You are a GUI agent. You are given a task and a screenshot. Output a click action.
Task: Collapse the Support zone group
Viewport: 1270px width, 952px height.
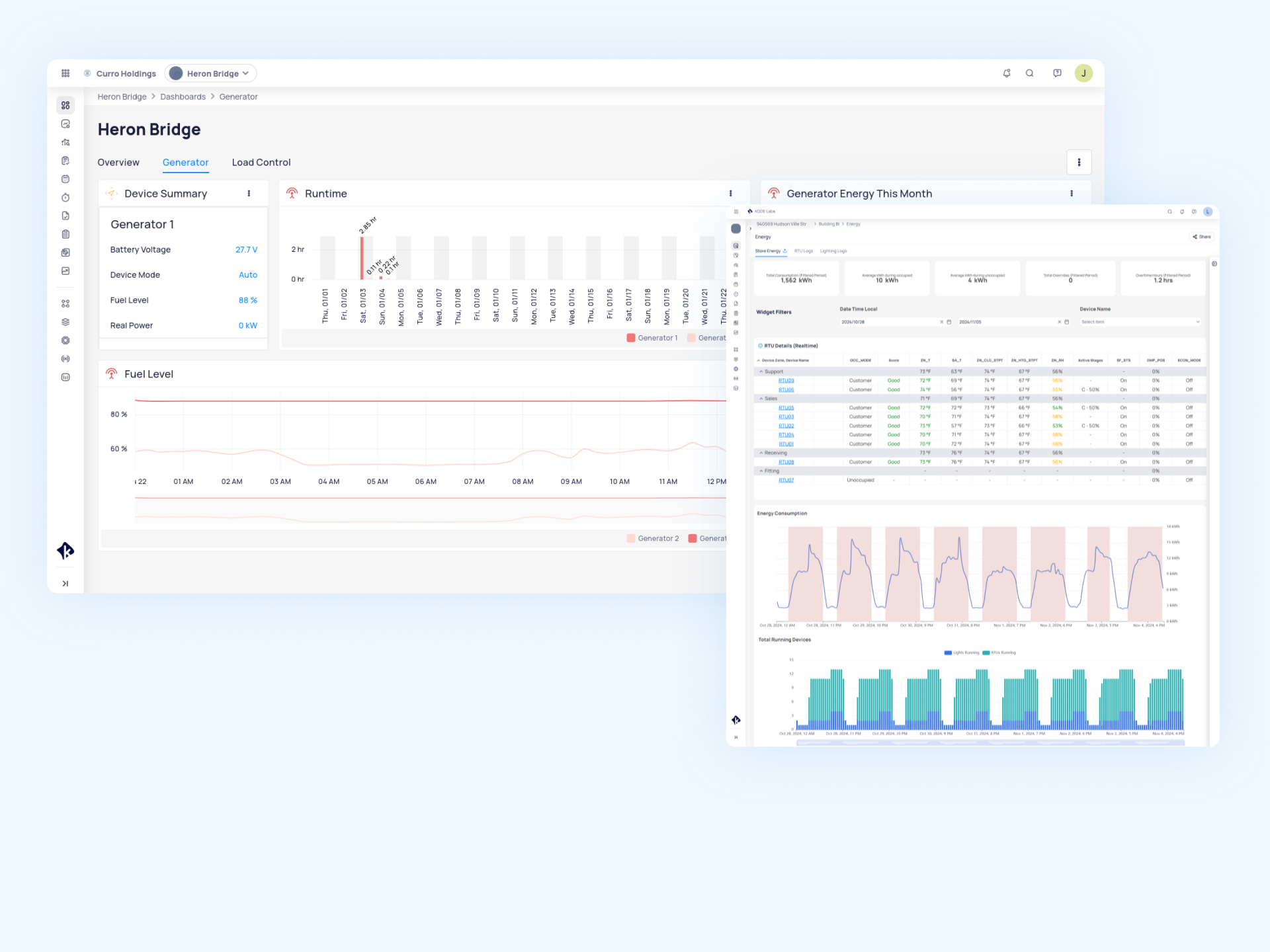pos(761,372)
